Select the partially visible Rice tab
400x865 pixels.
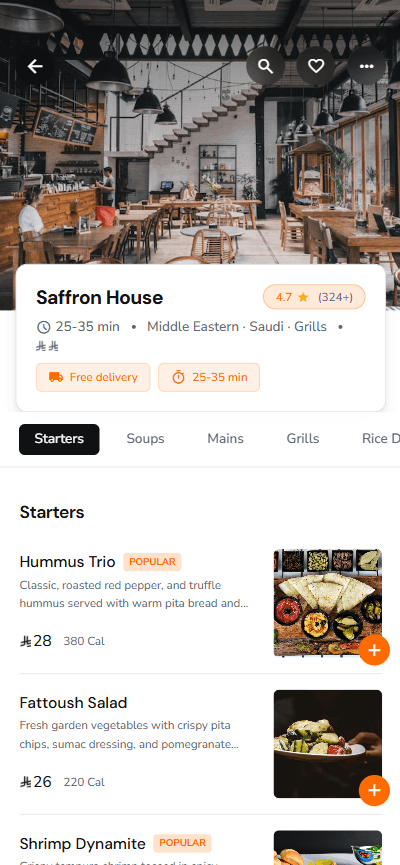click(x=381, y=439)
